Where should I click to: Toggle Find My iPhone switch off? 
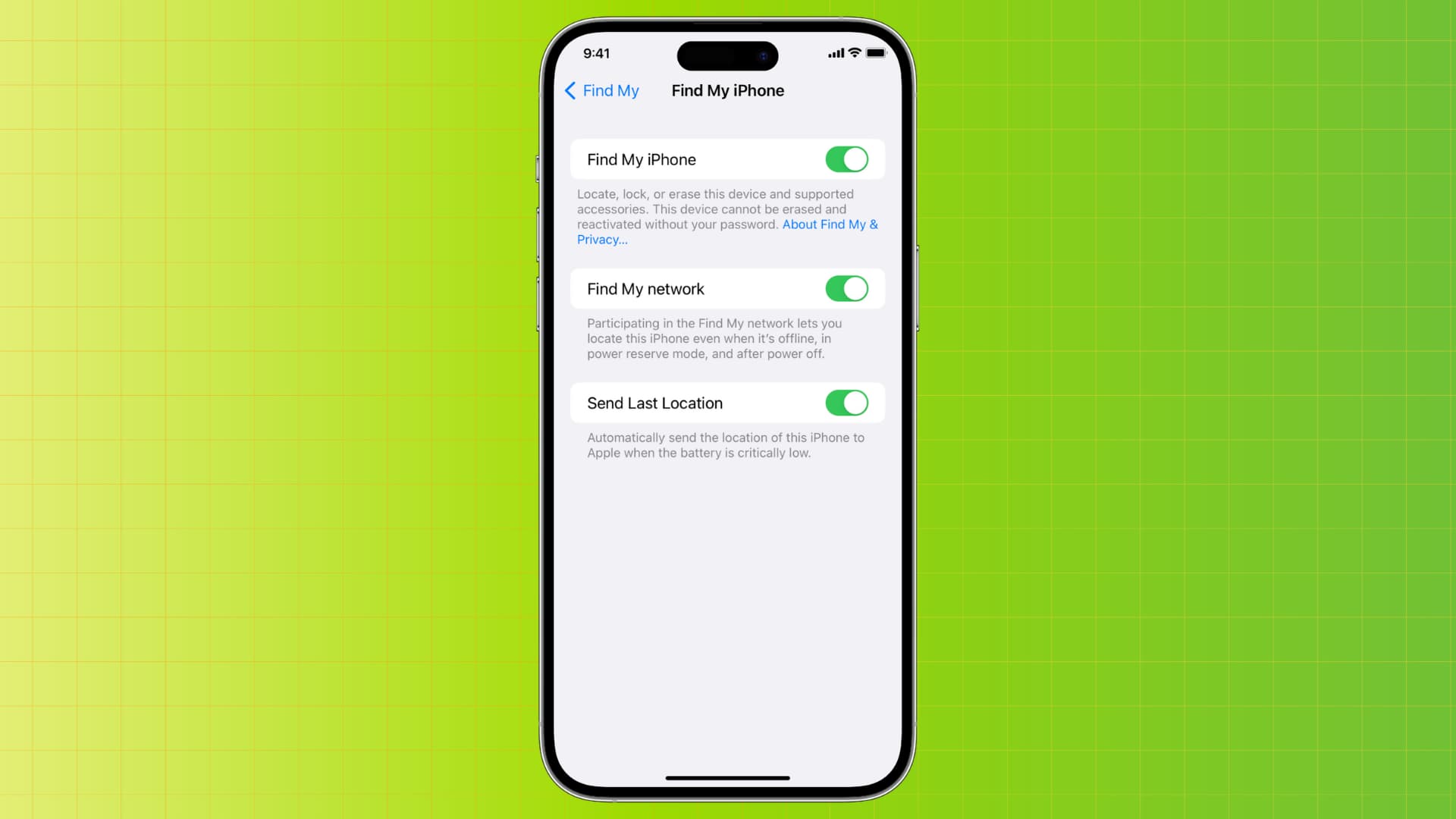[845, 159]
